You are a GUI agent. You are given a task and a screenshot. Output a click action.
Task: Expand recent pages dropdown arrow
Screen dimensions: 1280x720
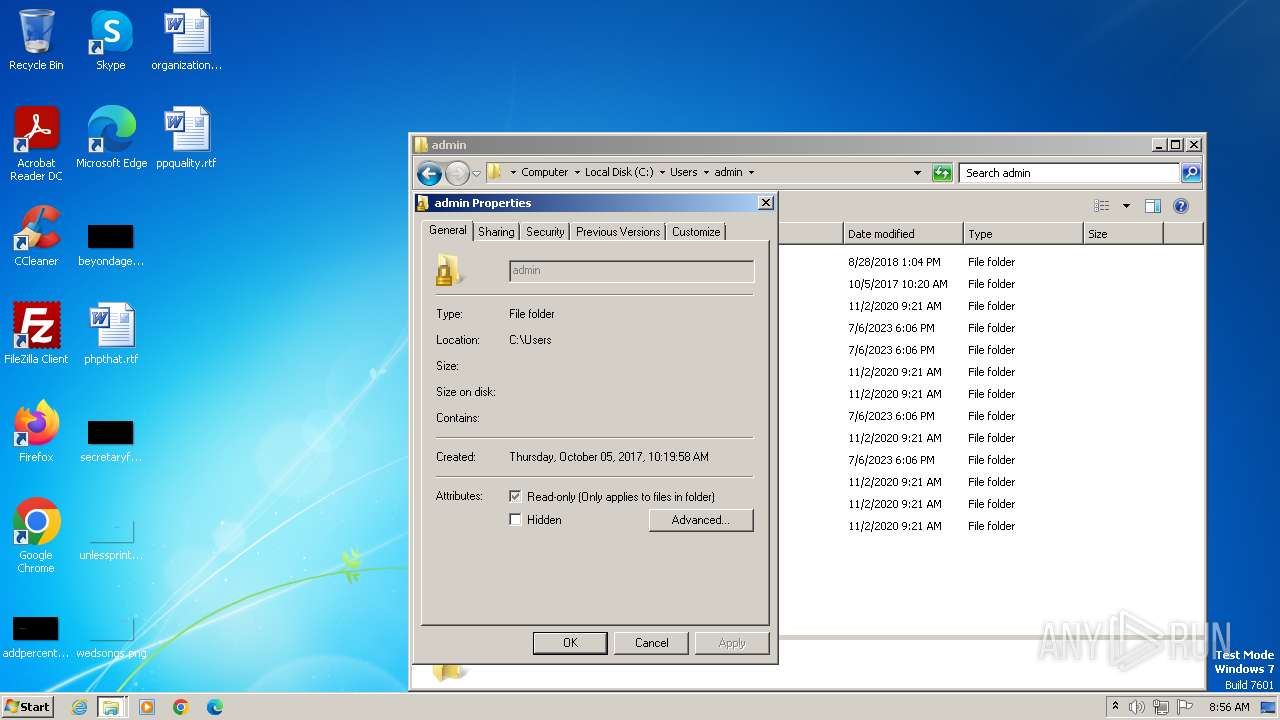477,173
